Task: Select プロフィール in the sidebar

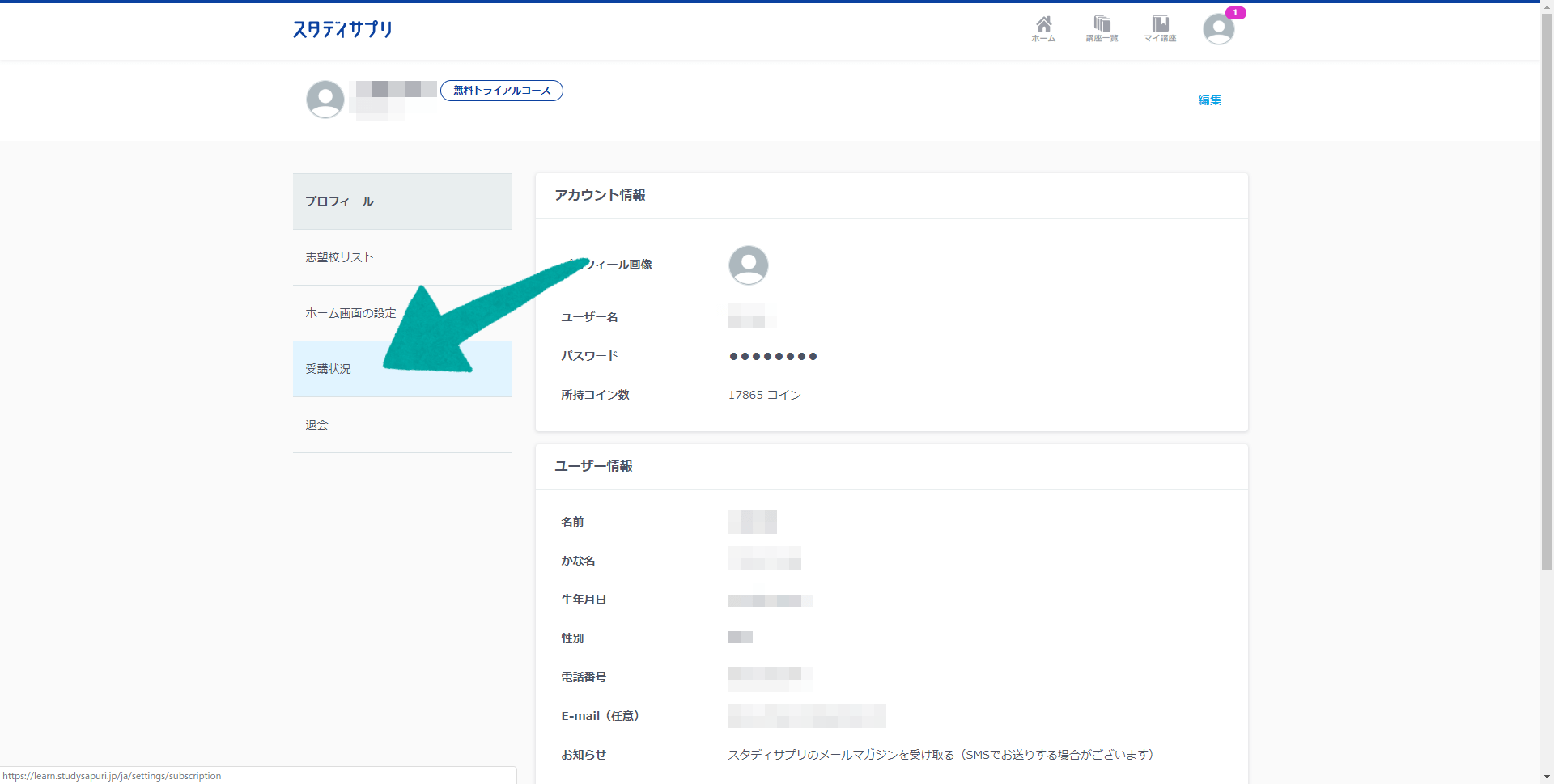Action: point(401,201)
